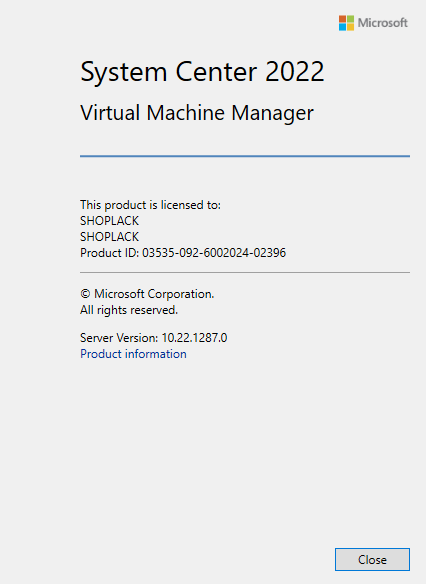Click the 'Product ID:' label
The width and height of the screenshot is (426, 584).
[x=109, y=253]
